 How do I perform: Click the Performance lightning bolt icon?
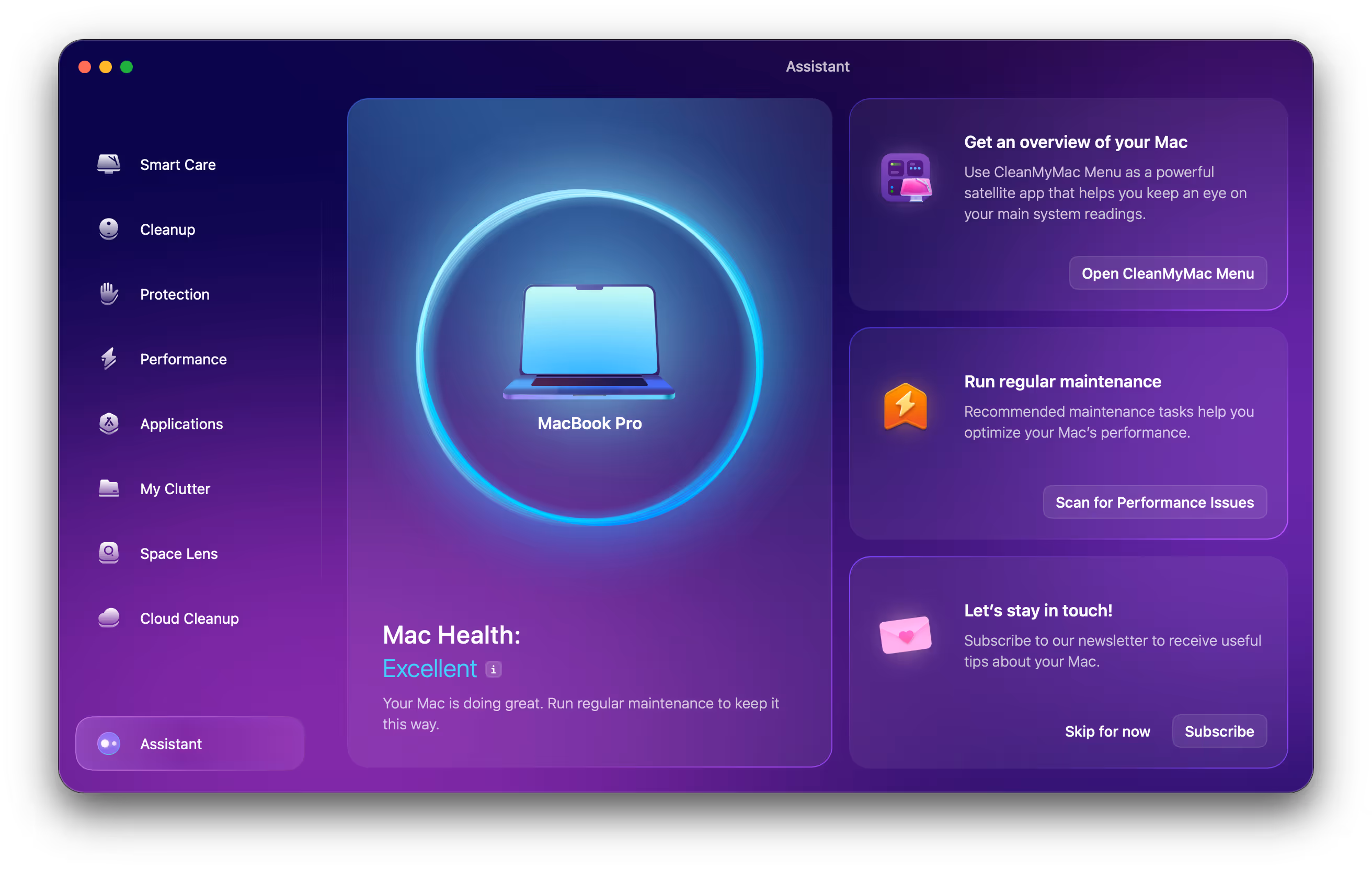[x=108, y=359]
